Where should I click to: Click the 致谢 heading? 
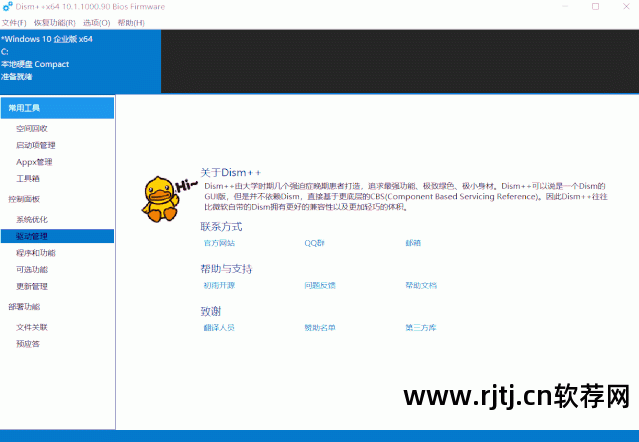[211, 311]
